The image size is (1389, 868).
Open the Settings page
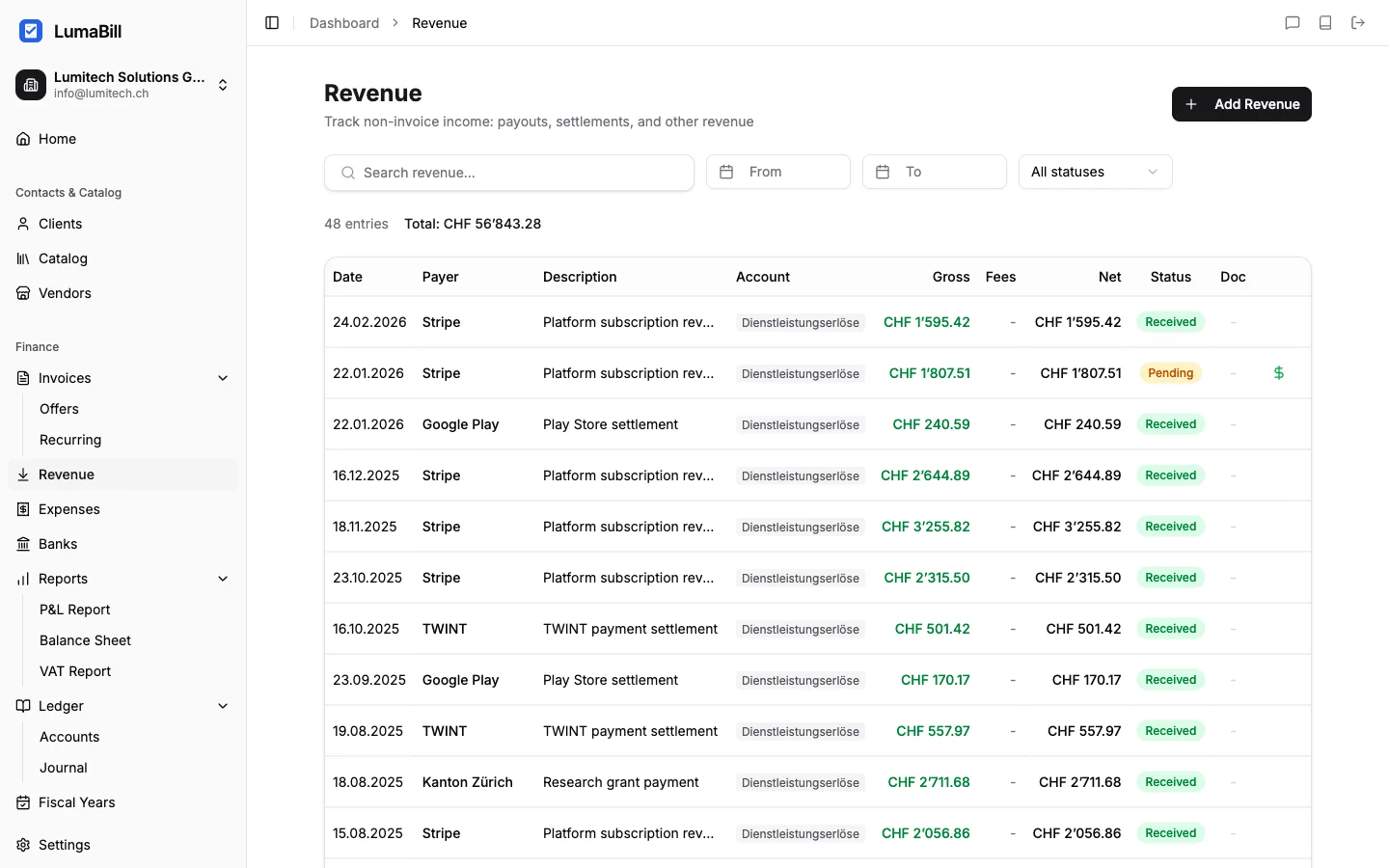pyautogui.click(x=65, y=845)
